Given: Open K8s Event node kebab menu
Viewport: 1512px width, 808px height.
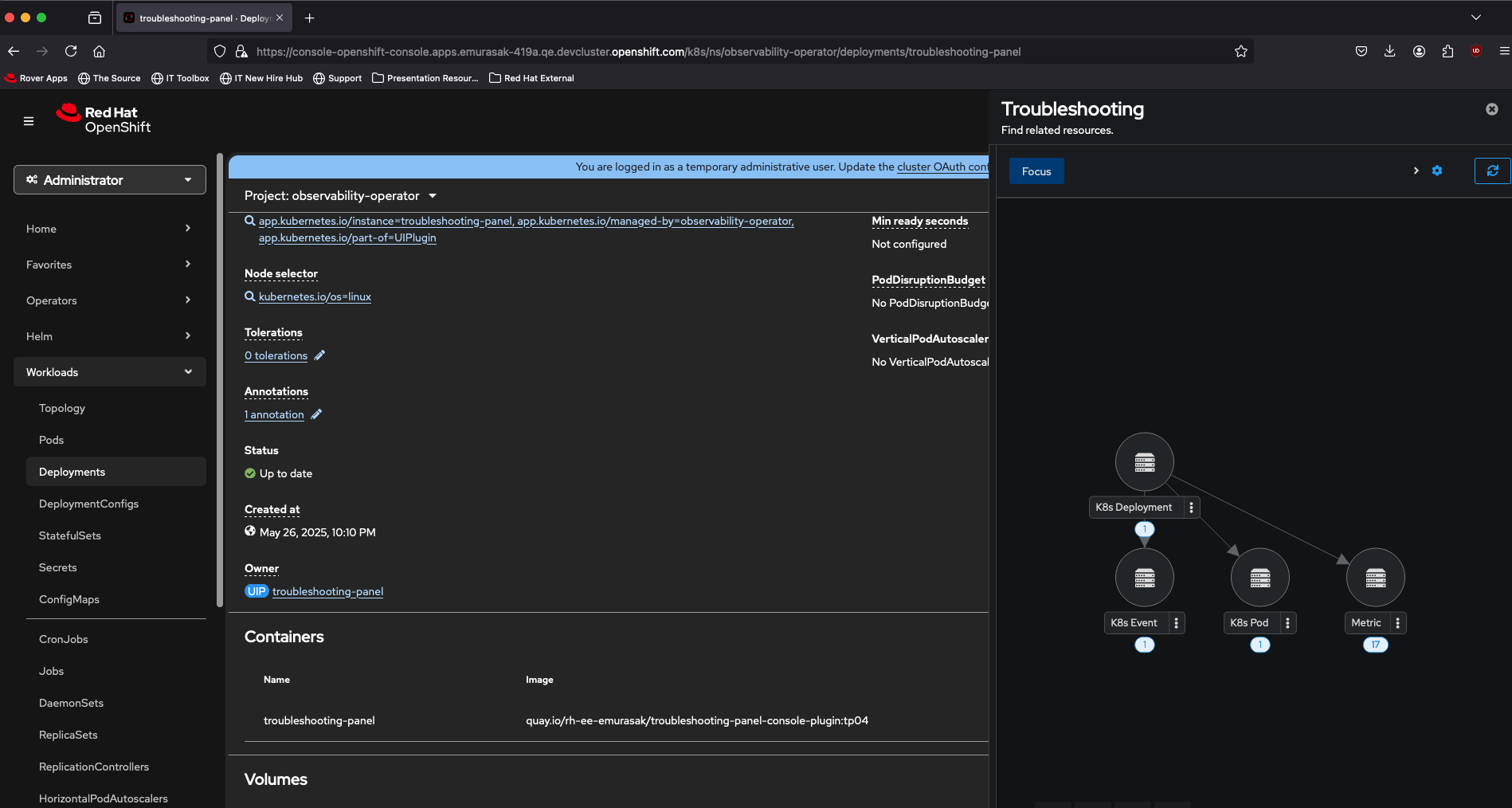Looking at the screenshot, I should point(1176,623).
